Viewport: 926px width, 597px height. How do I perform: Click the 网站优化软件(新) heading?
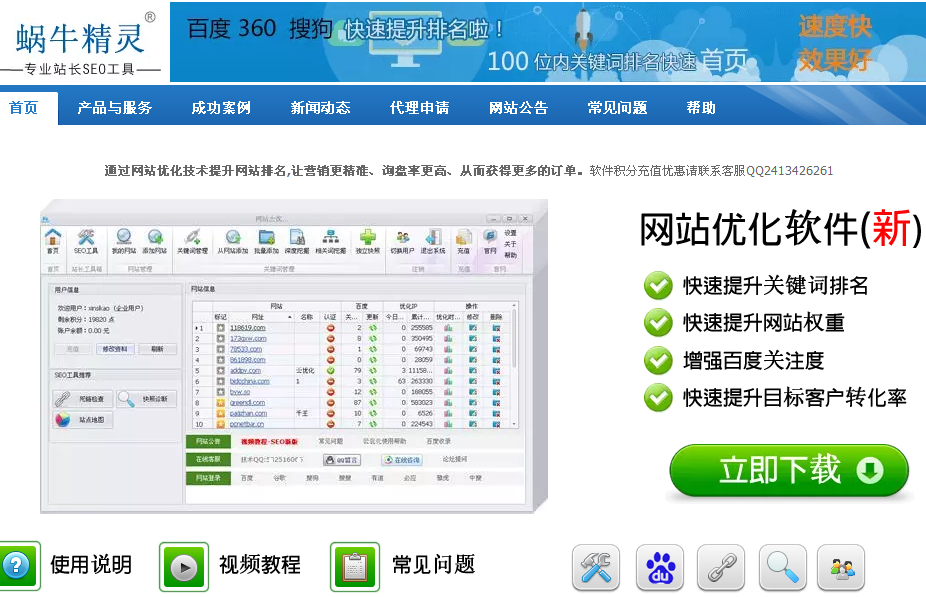(x=780, y=229)
